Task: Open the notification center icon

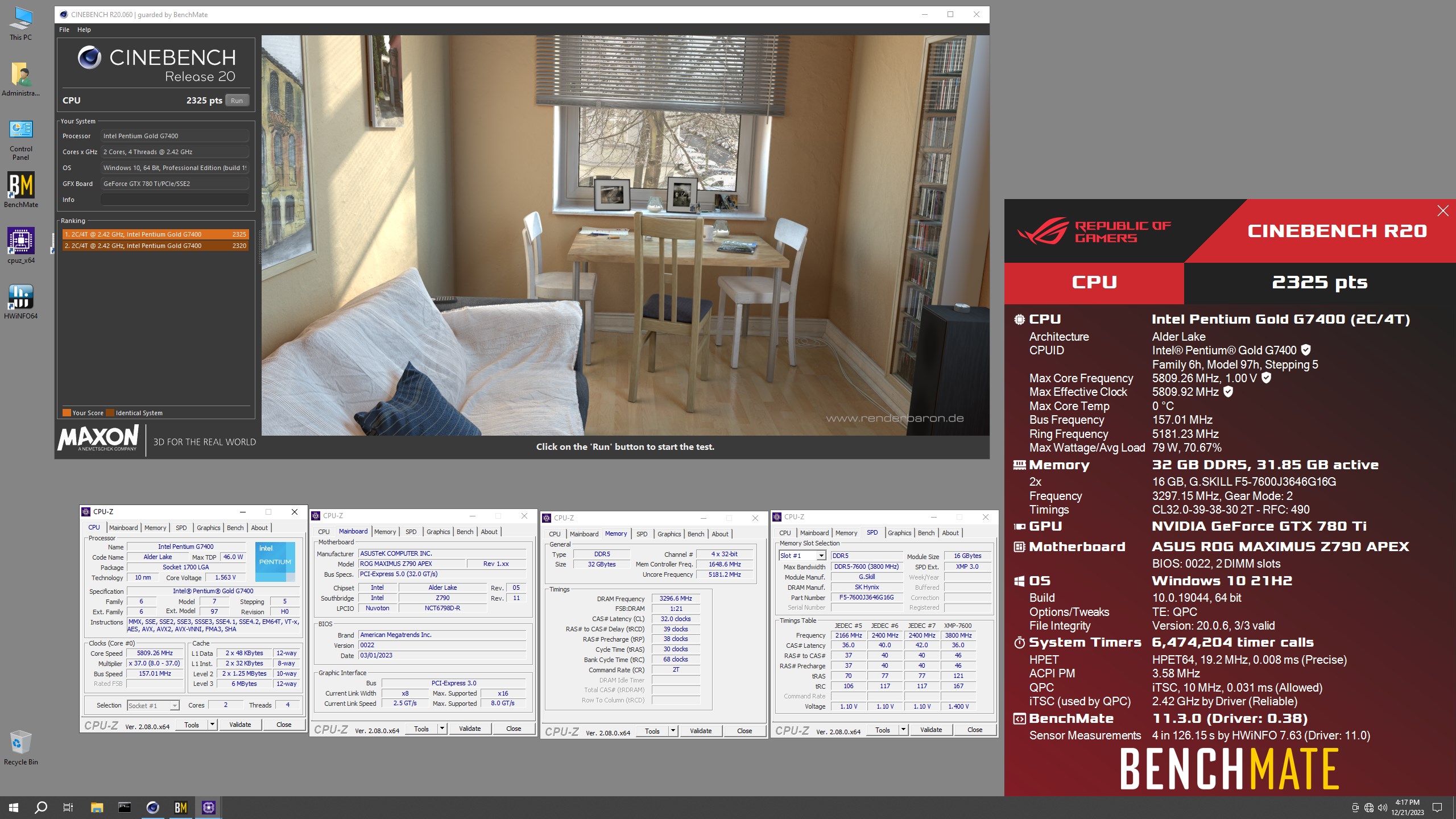Action: [1437, 808]
